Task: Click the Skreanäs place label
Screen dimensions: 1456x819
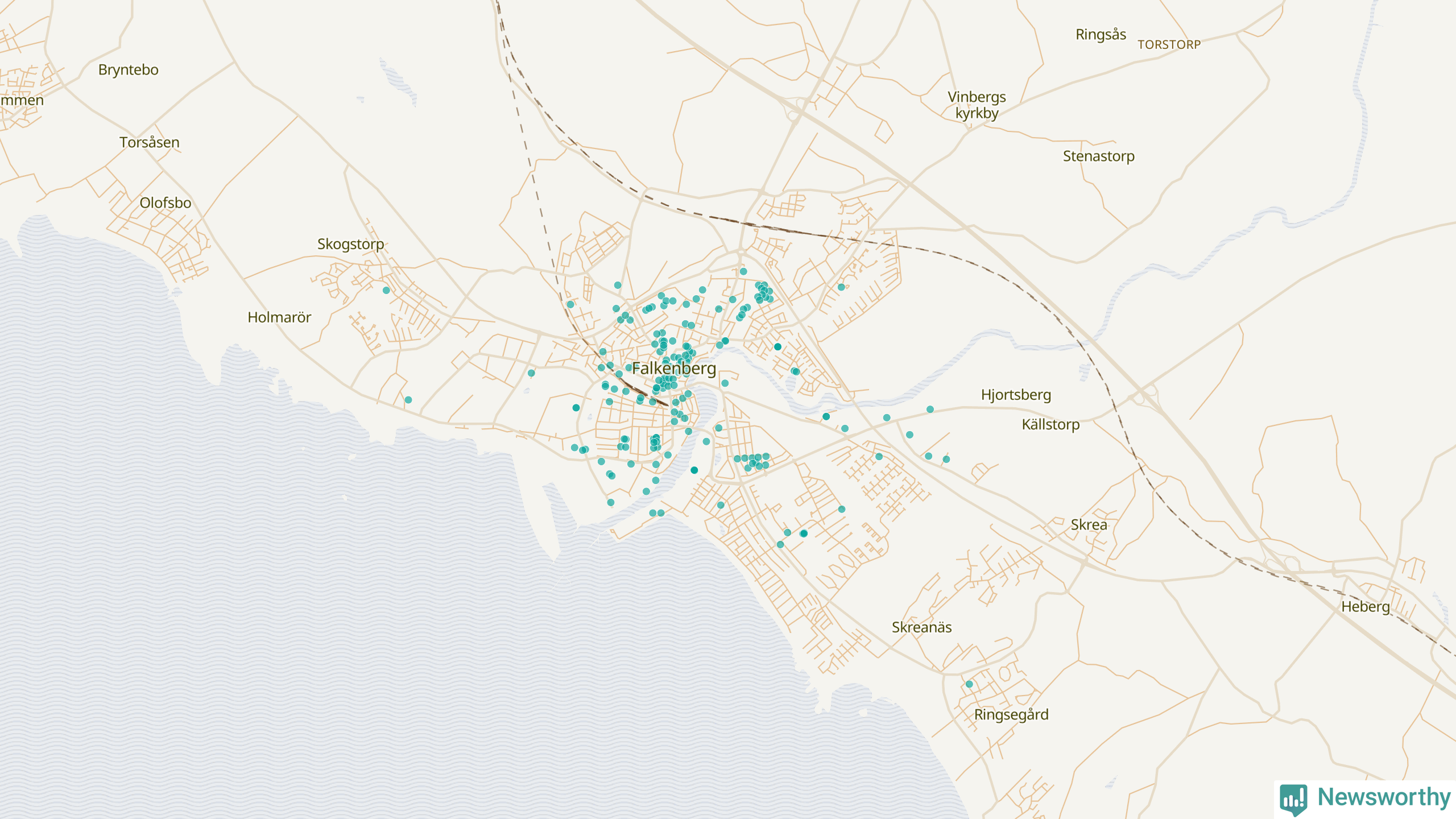Action: [921, 627]
